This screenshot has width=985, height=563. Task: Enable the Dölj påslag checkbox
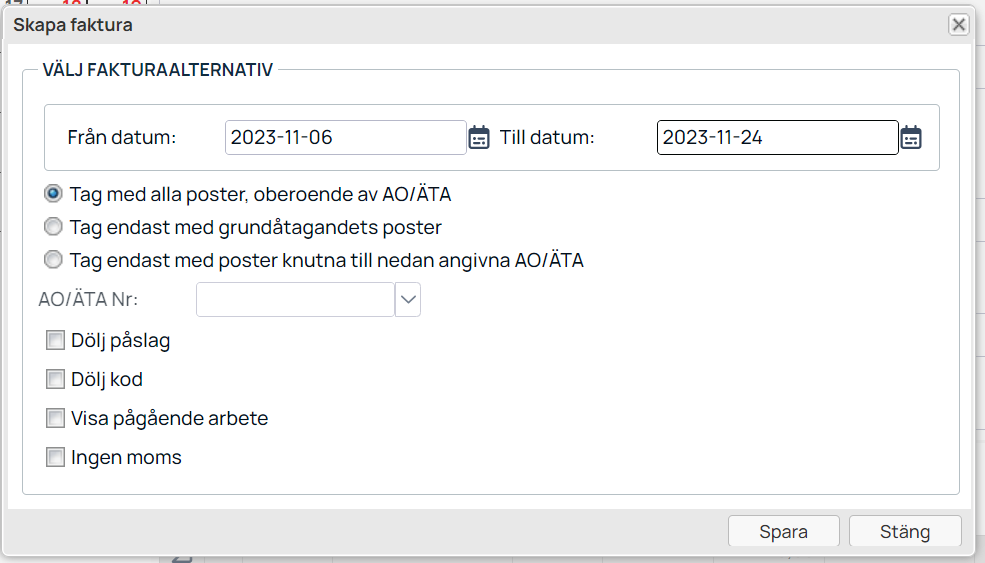click(x=55, y=341)
